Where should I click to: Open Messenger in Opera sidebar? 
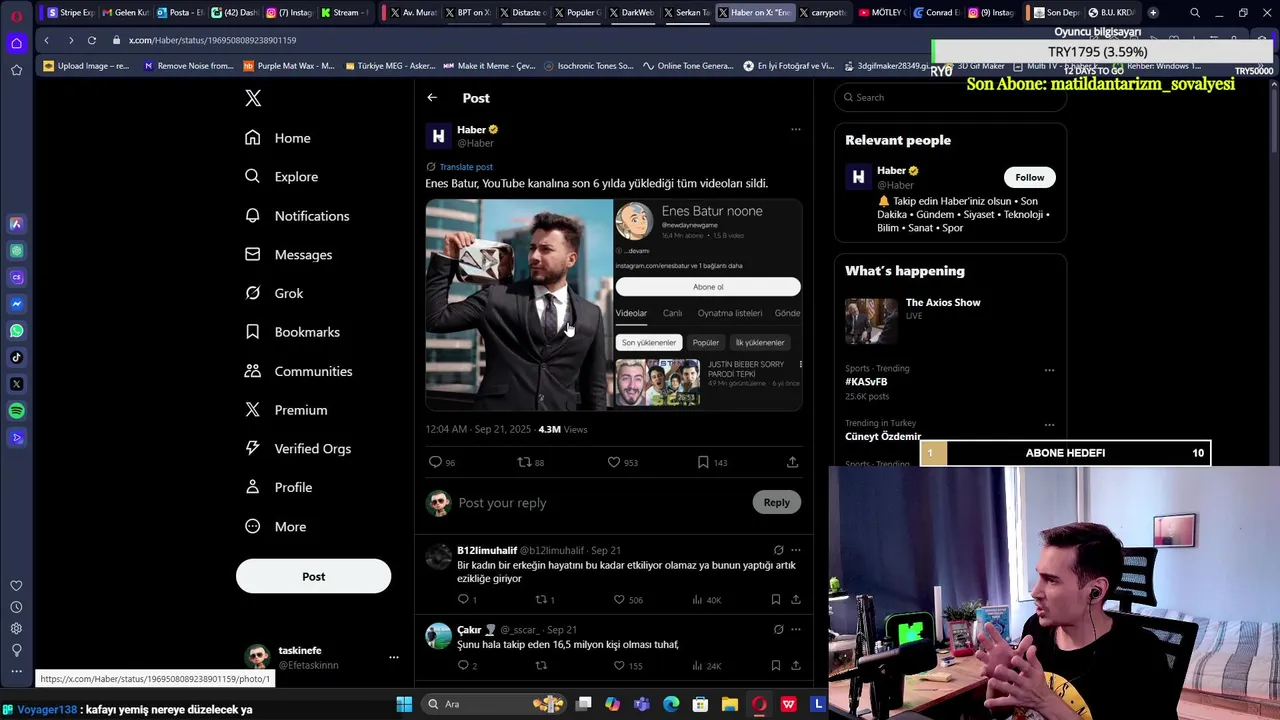(x=16, y=304)
